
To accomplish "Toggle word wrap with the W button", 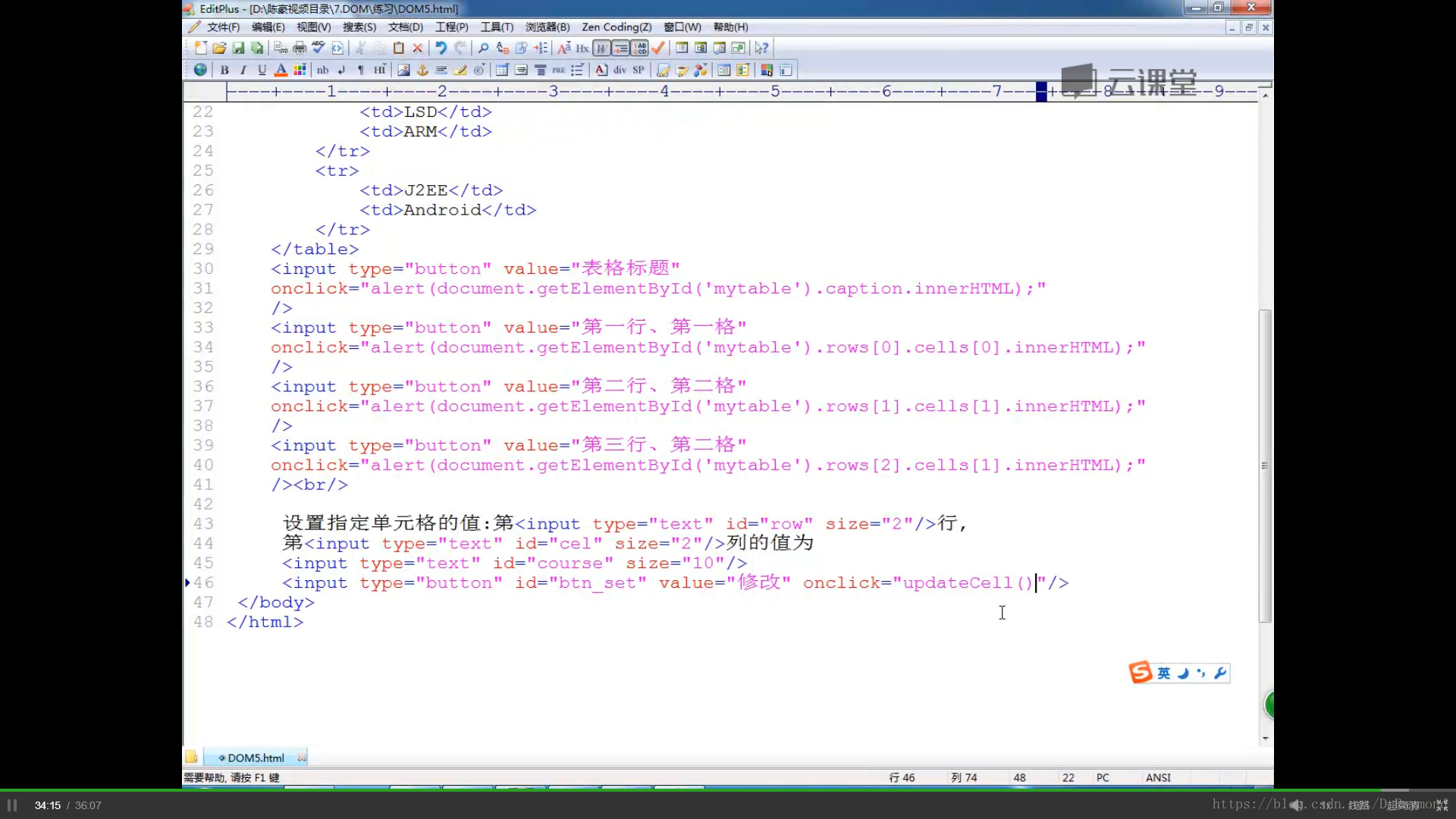I will coord(601,48).
